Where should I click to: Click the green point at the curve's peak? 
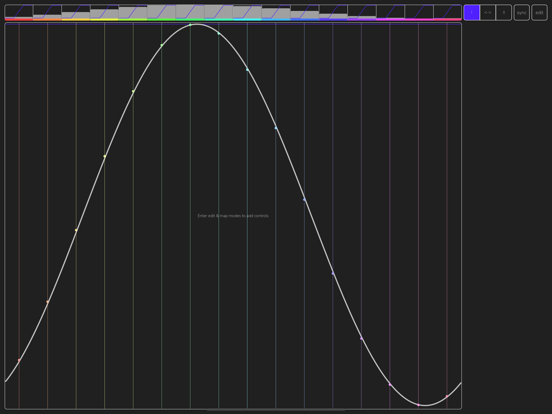click(x=190, y=25)
